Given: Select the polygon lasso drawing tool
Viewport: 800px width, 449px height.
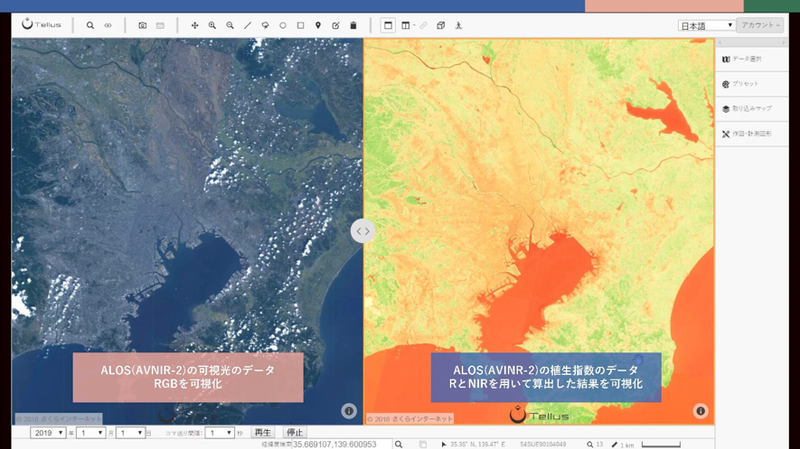Looking at the screenshot, I should tap(265, 26).
